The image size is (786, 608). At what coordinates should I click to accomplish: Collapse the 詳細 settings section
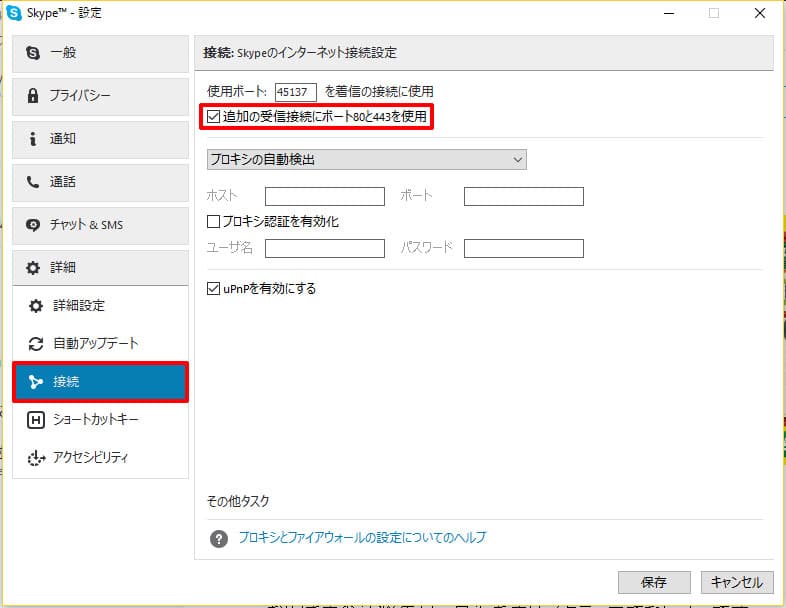point(100,268)
